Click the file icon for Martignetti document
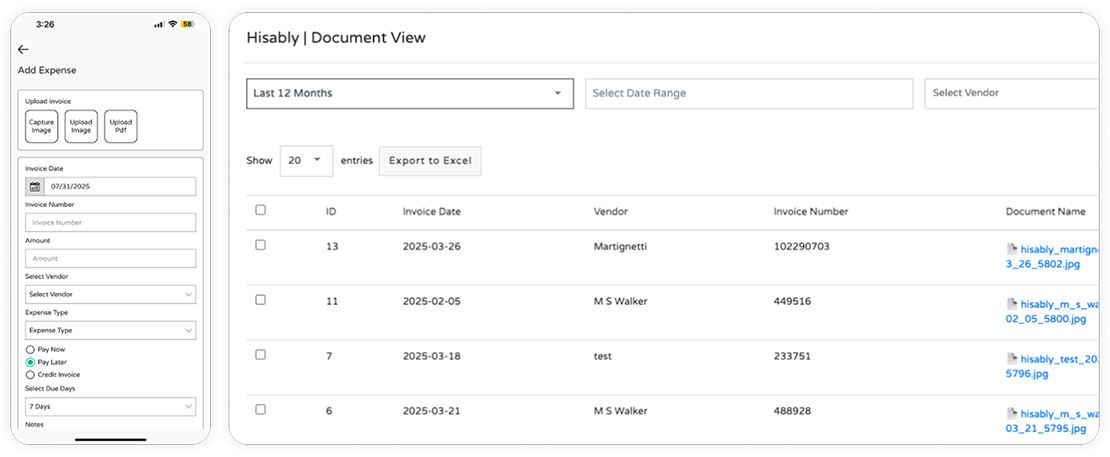The width and height of the screenshot is (1110, 457). click(1012, 250)
